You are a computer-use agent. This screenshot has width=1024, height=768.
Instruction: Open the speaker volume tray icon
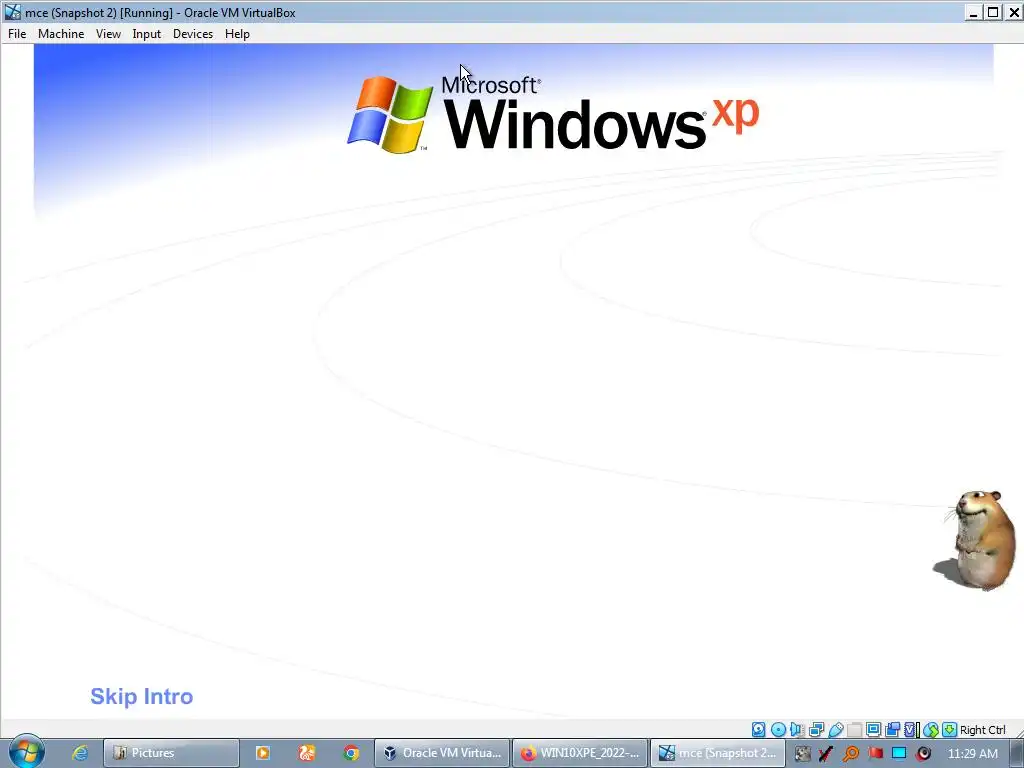[x=923, y=753]
